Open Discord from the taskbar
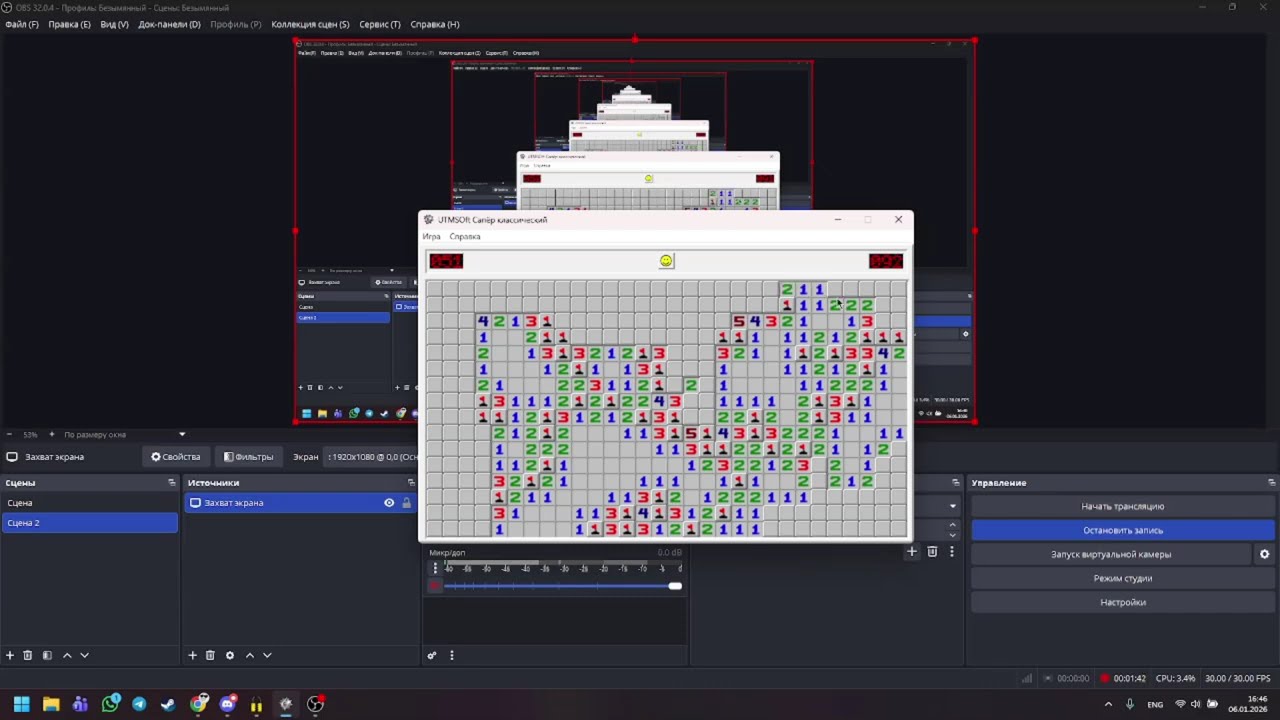The height and width of the screenshot is (720, 1280). pyautogui.click(x=227, y=704)
